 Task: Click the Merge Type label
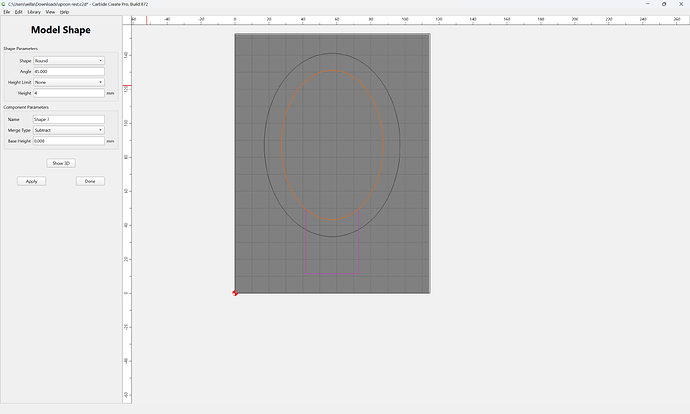point(19,130)
